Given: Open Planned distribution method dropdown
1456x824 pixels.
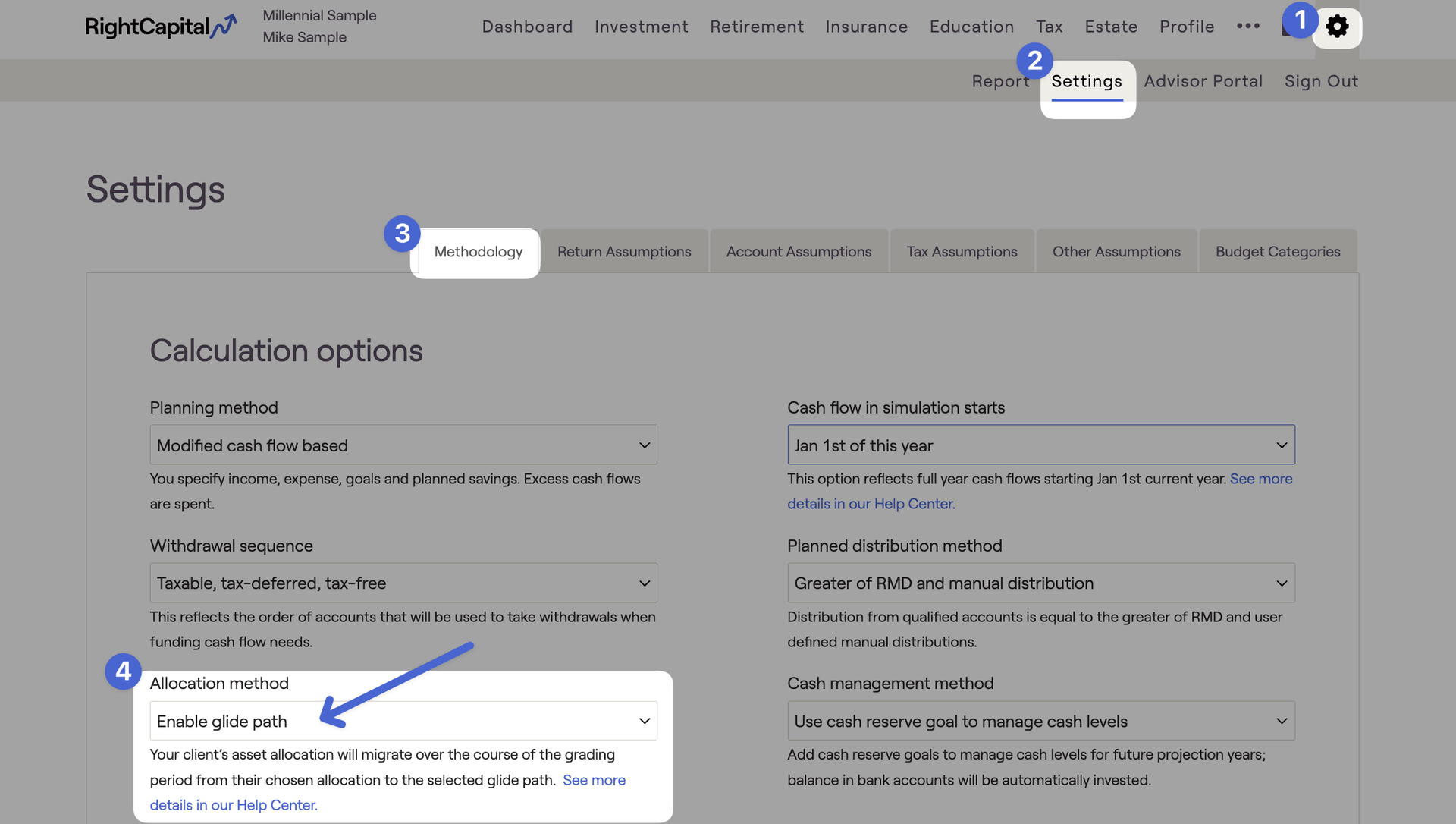Looking at the screenshot, I should [1040, 583].
